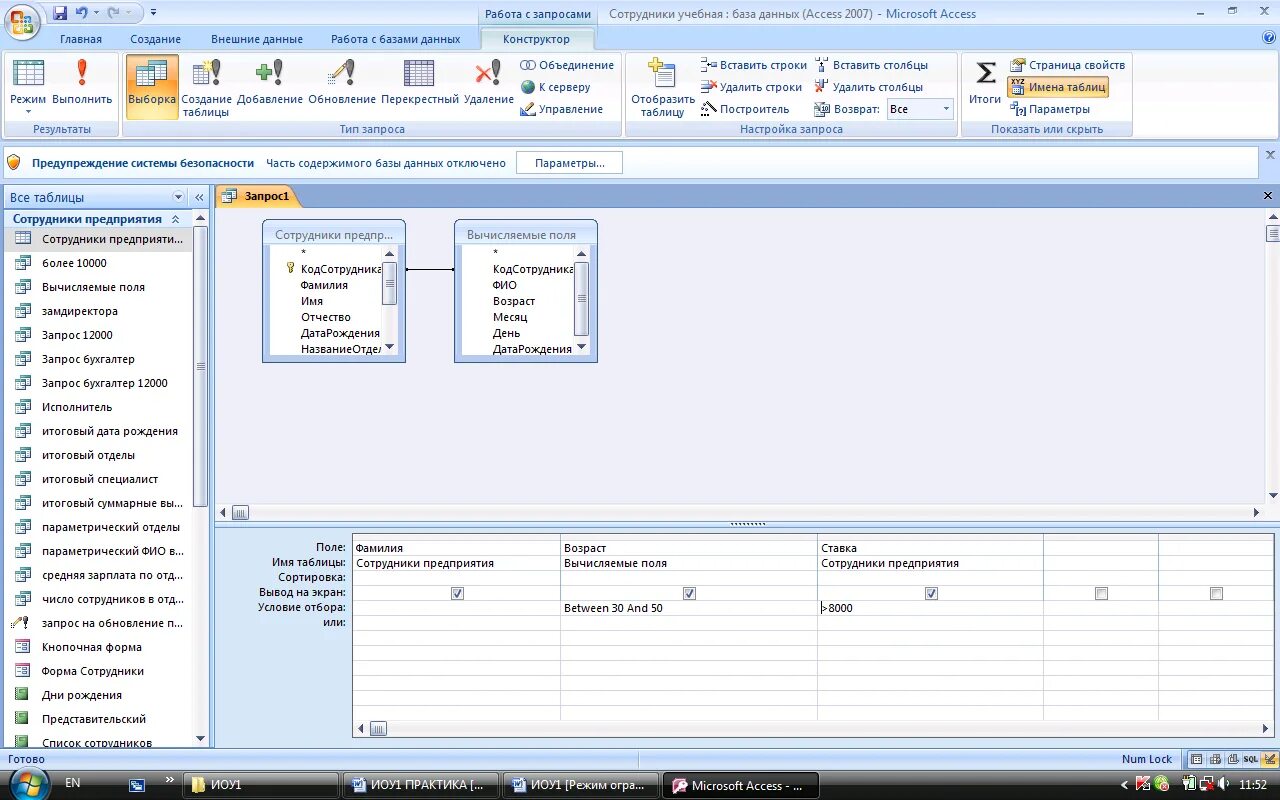Screen dimensions: 1280x800
Task: Toggle Итоги totals row
Action: (x=985, y=82)
